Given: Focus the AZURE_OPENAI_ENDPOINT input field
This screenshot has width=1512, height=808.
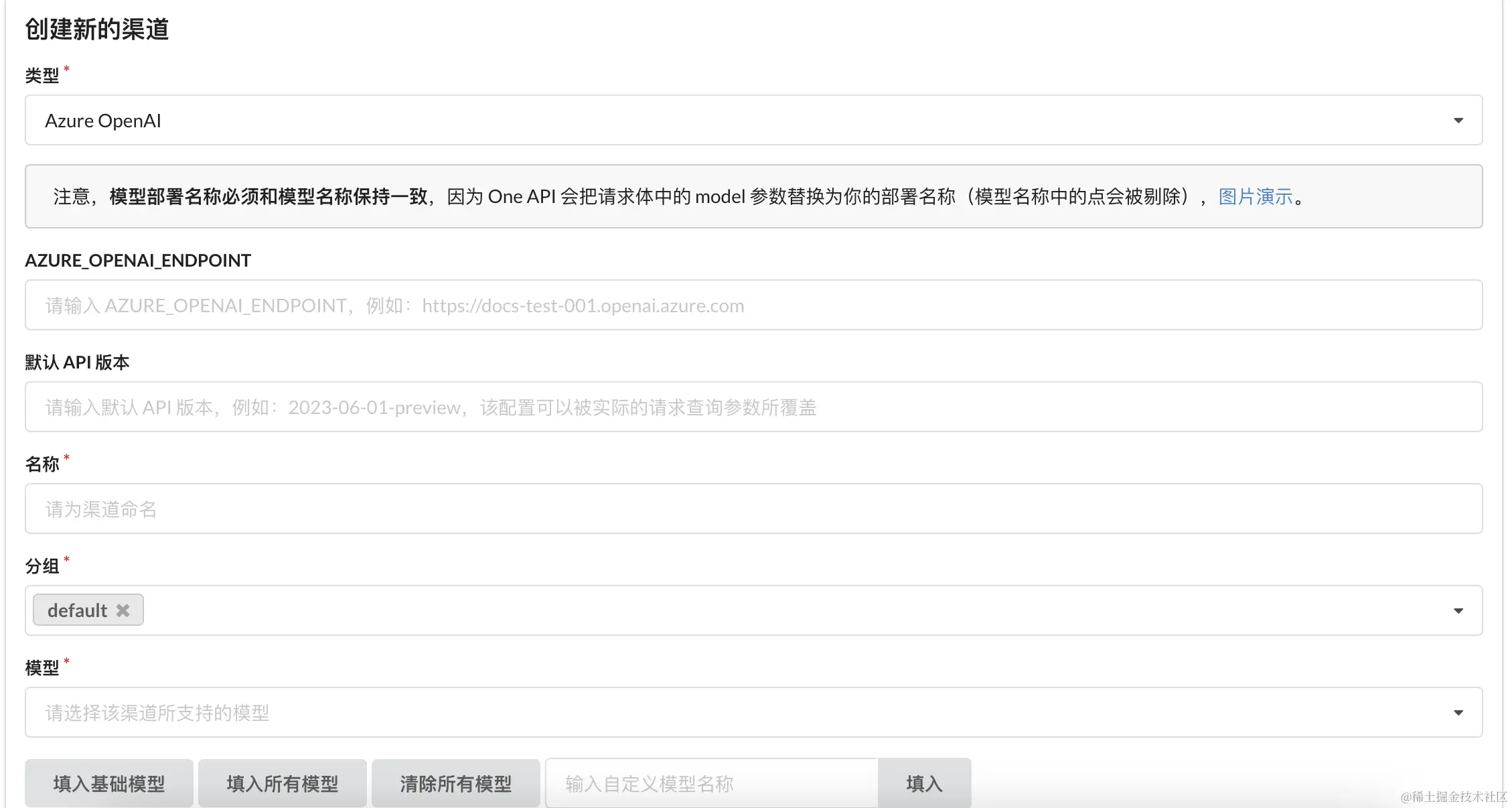Looking at the screenshot, I should [753, 306].
